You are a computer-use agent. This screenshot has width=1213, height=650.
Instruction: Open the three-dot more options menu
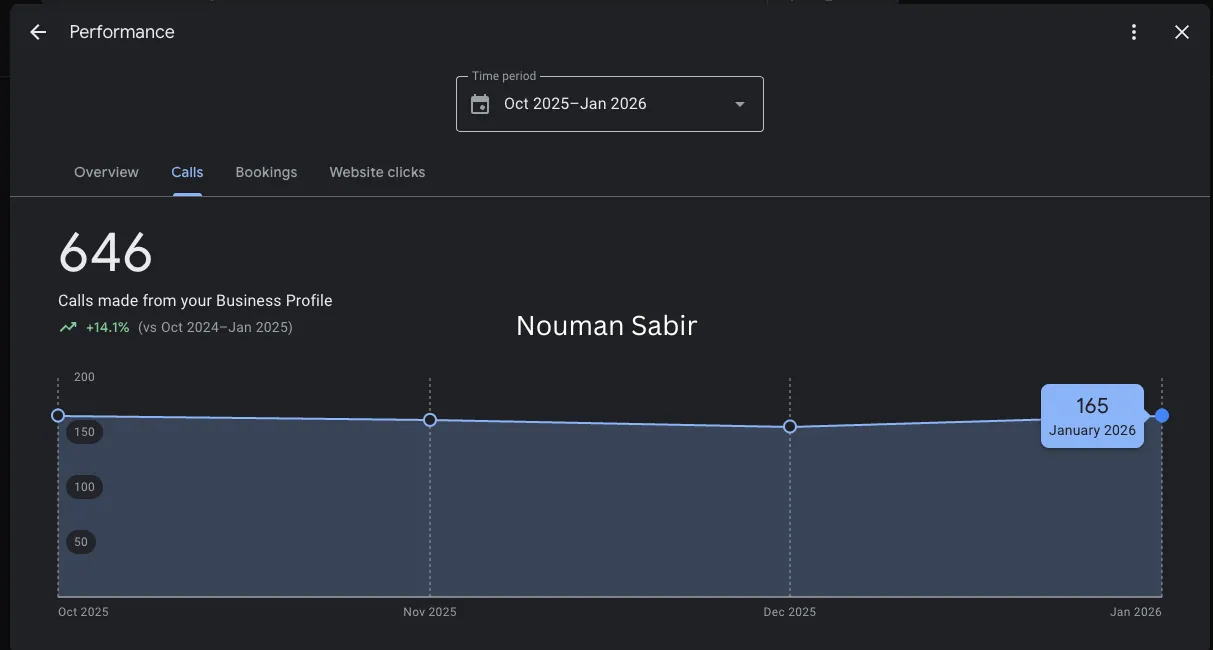tap(1134, 32)
